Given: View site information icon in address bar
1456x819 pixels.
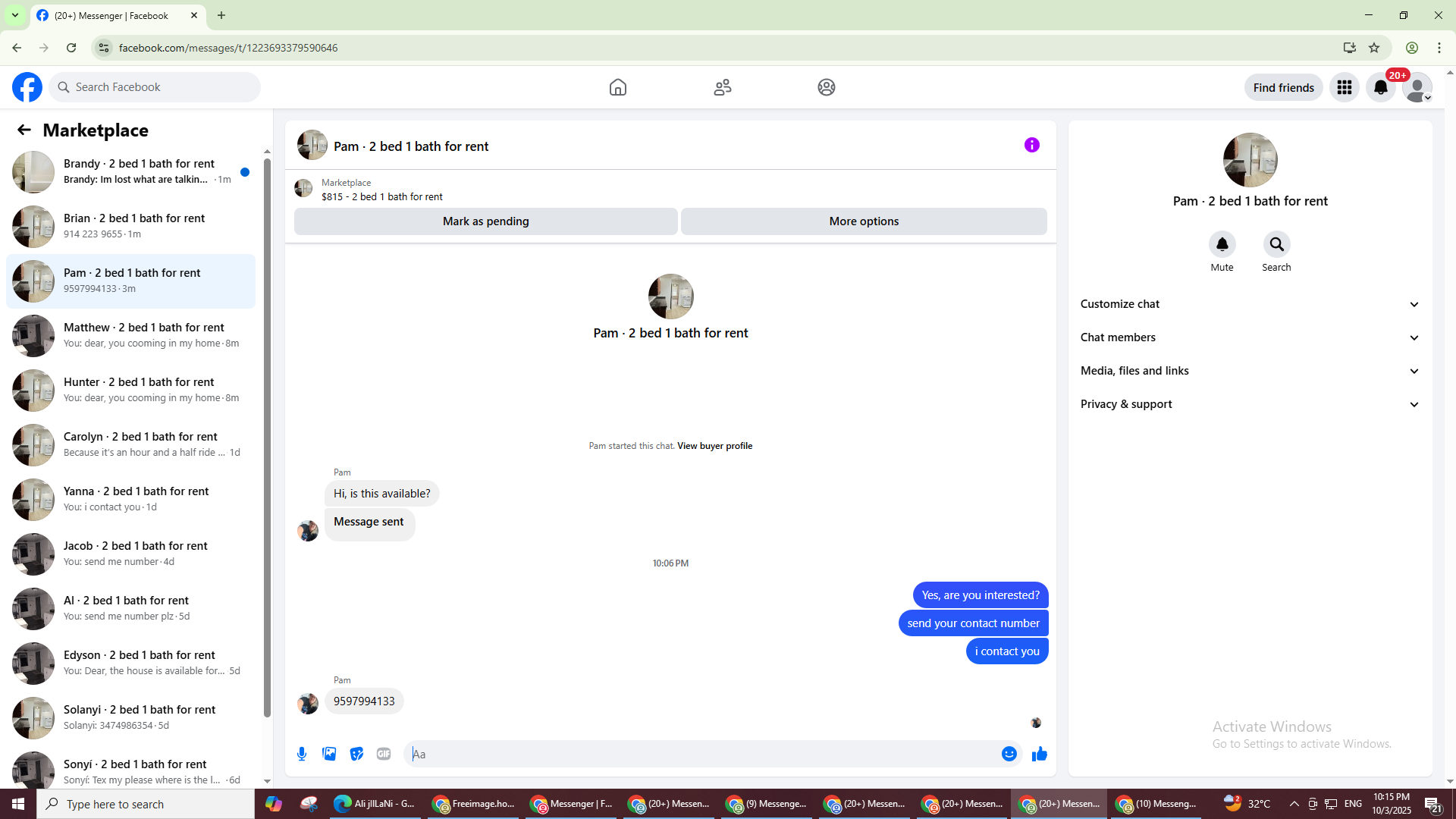Looking at the screenshot, I should click(x=104, y=48).
